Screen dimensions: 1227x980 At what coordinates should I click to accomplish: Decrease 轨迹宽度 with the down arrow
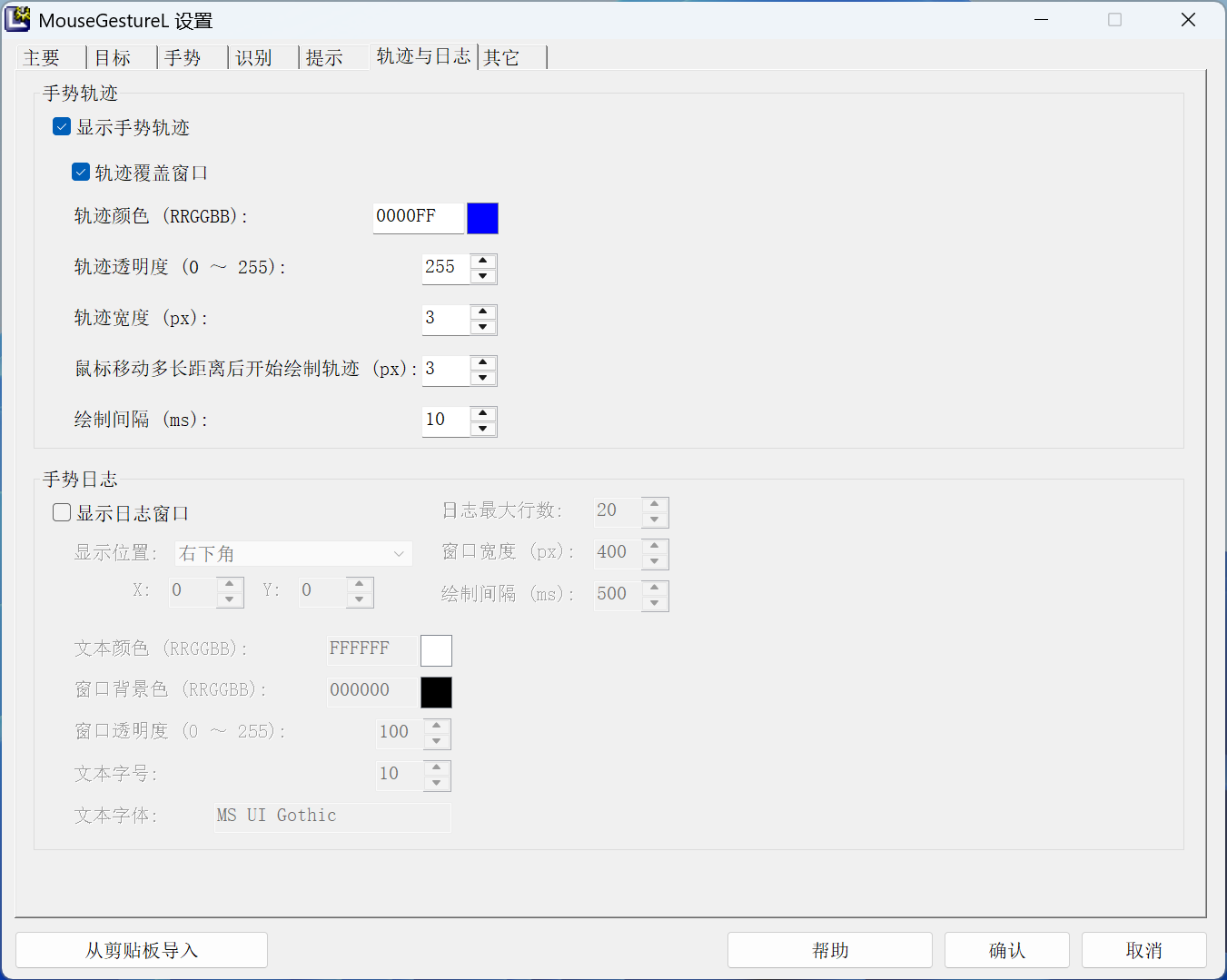pos(483,326)
